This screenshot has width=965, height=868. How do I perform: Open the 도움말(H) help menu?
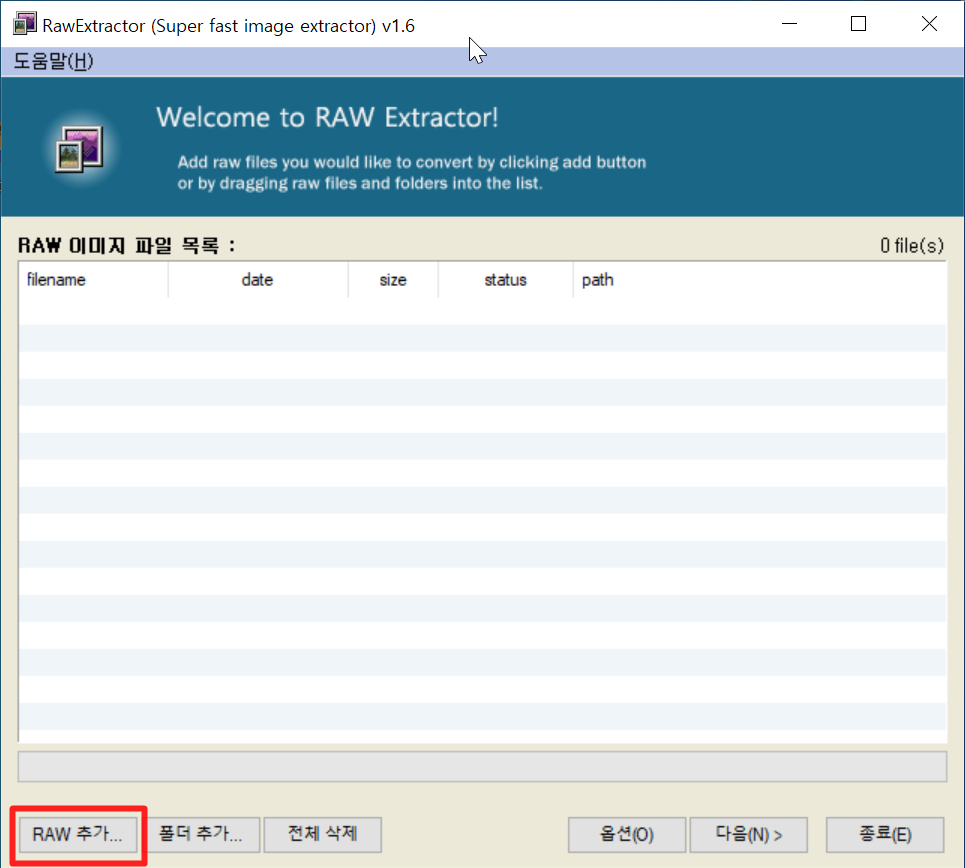tap(54, 61)
